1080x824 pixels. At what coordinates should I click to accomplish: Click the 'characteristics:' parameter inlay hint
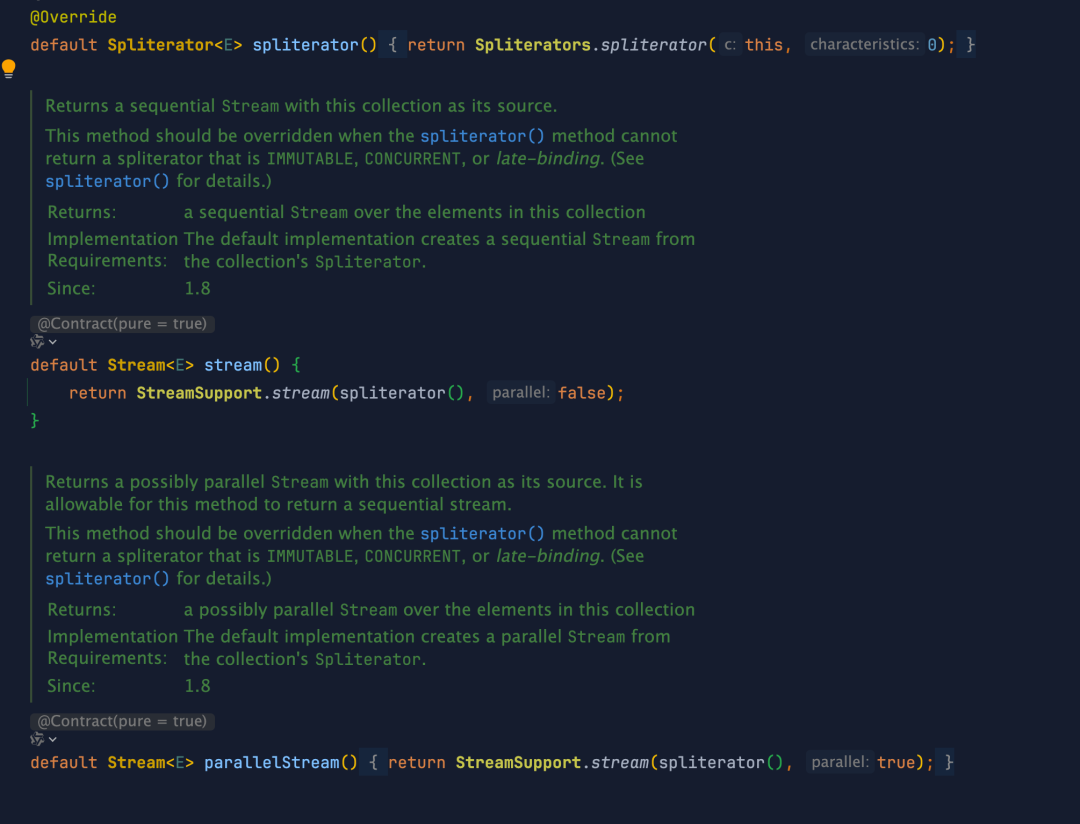click(864, 45)
